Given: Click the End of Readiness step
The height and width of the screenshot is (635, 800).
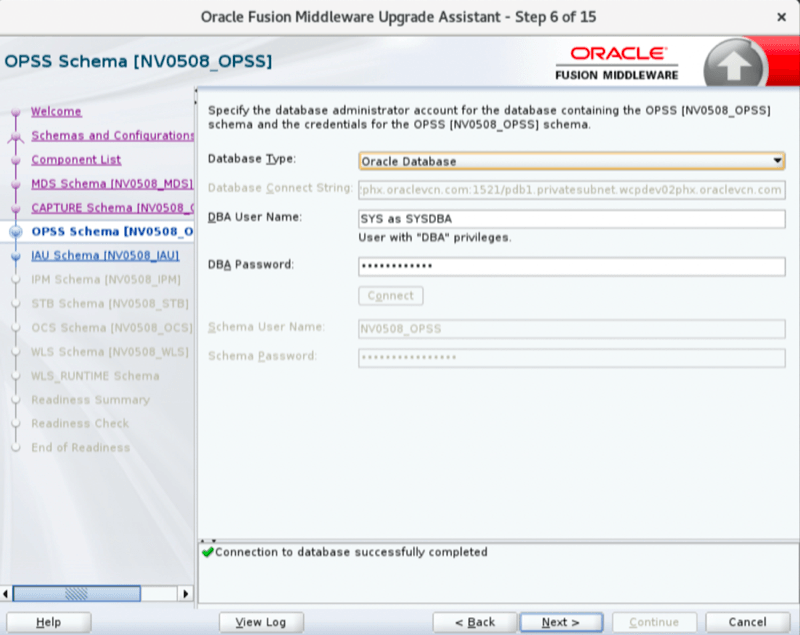Looking at the screenshot, I should 81,447.
